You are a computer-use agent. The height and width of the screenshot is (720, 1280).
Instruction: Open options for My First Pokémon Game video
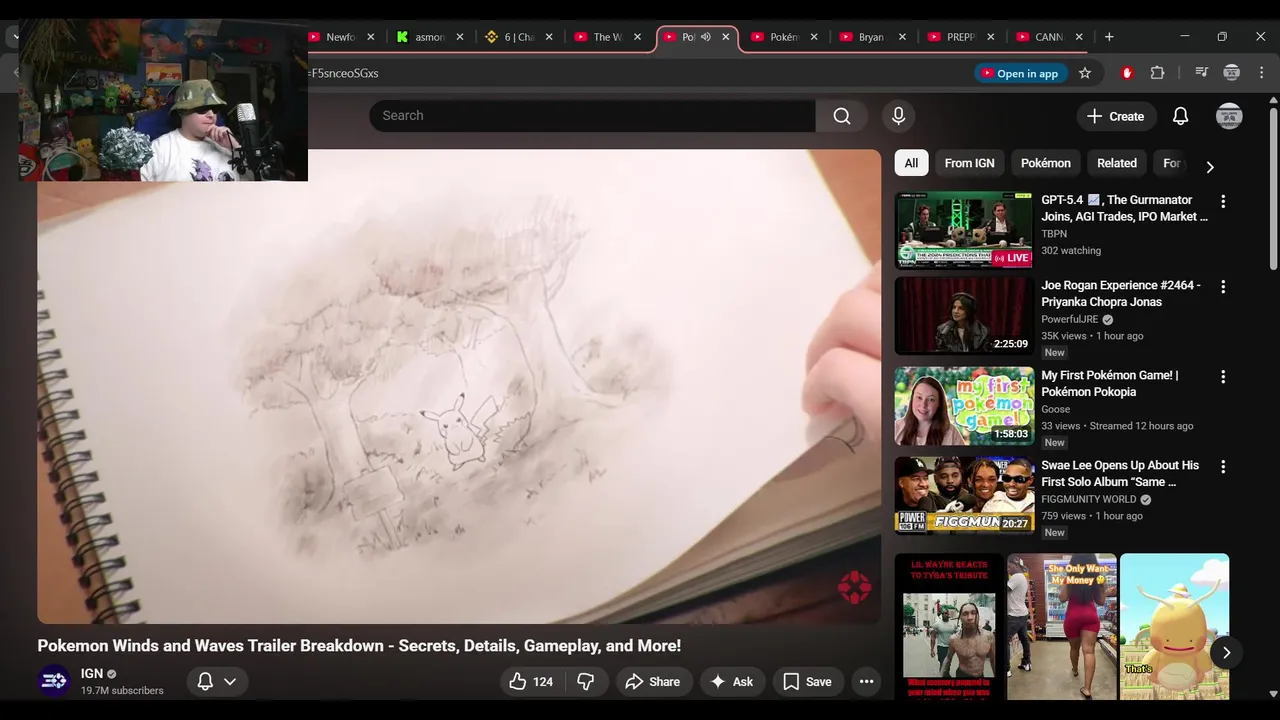[1222, 377]
